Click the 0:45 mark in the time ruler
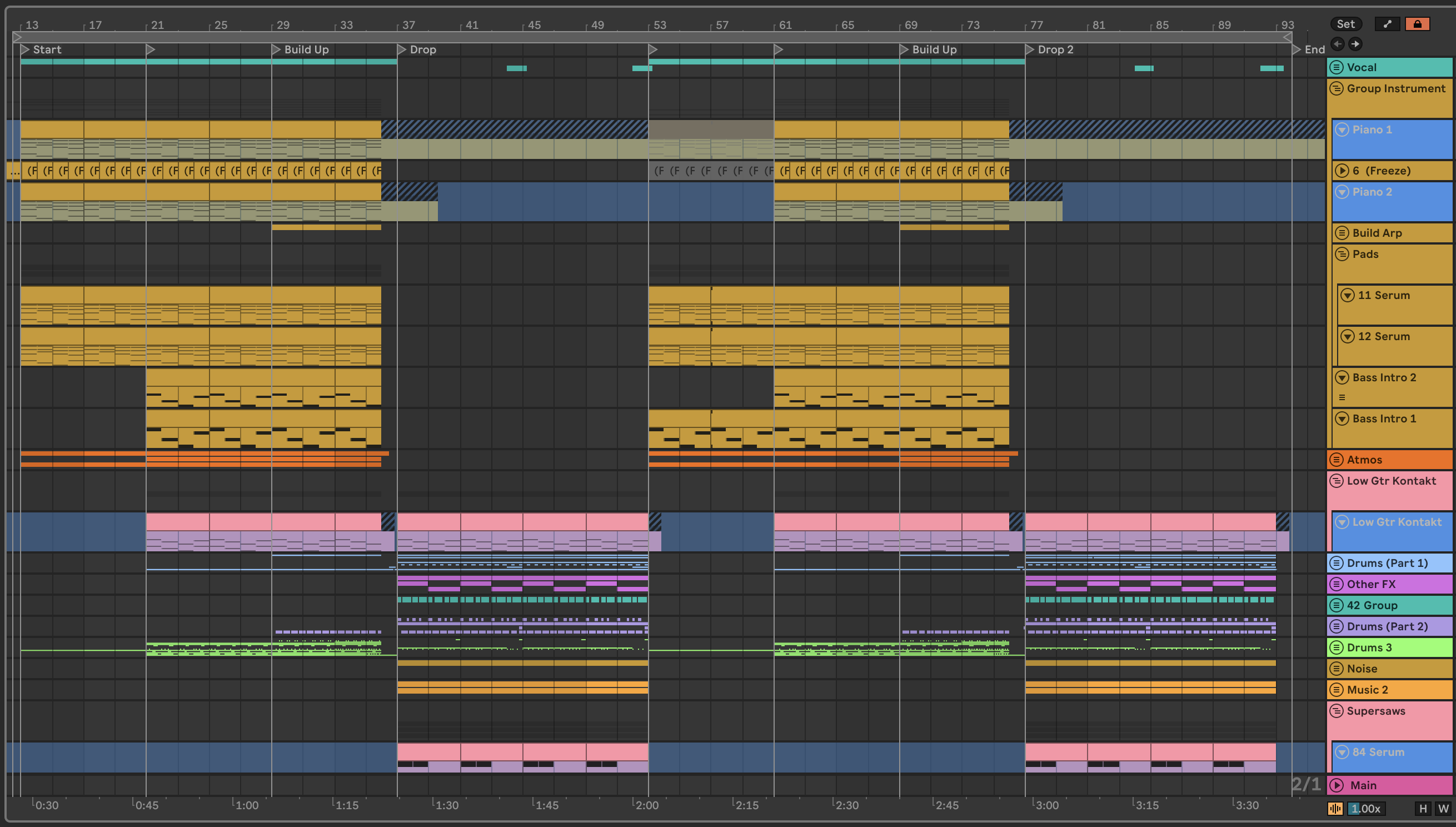 pos(147,805)
